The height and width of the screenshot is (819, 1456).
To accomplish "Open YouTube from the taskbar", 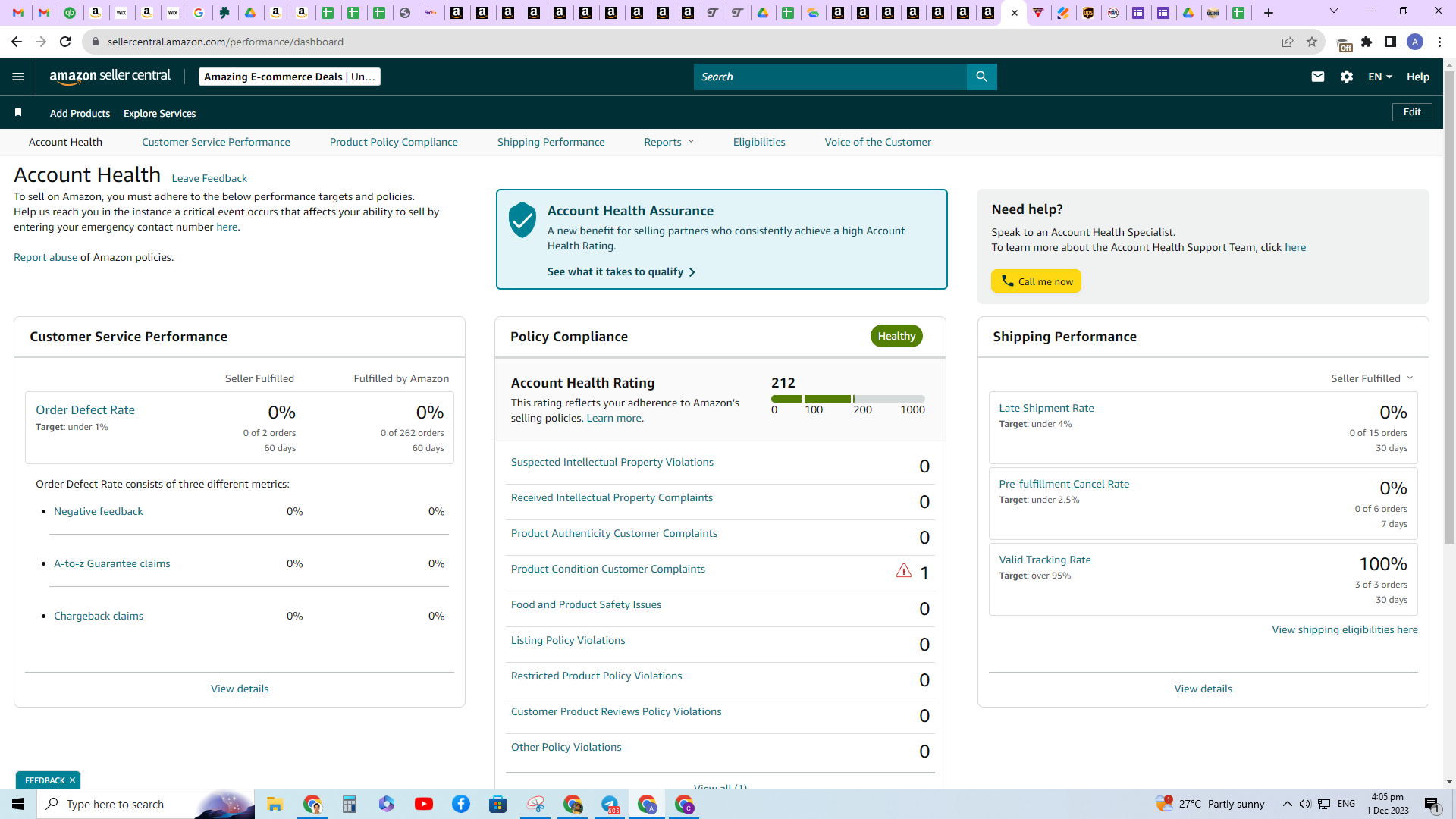I will coord(424,804).
